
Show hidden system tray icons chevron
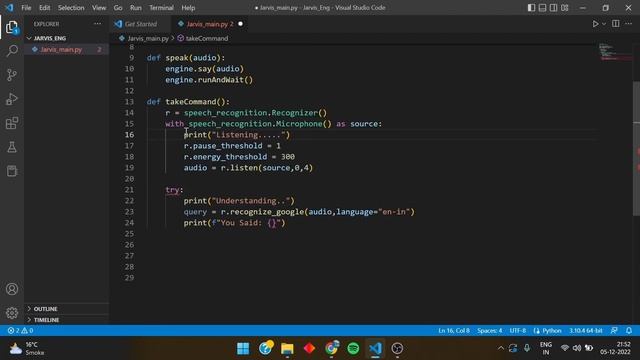click(x=501, y=348)
